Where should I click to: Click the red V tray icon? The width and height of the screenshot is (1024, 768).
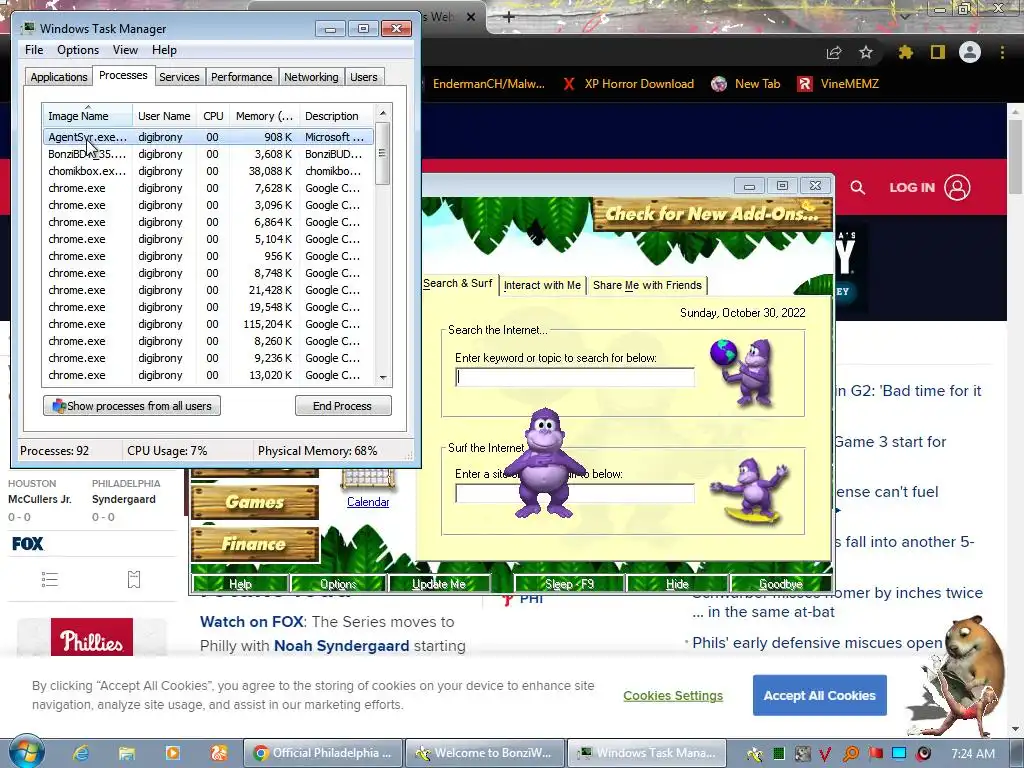[x=825, y=754]
